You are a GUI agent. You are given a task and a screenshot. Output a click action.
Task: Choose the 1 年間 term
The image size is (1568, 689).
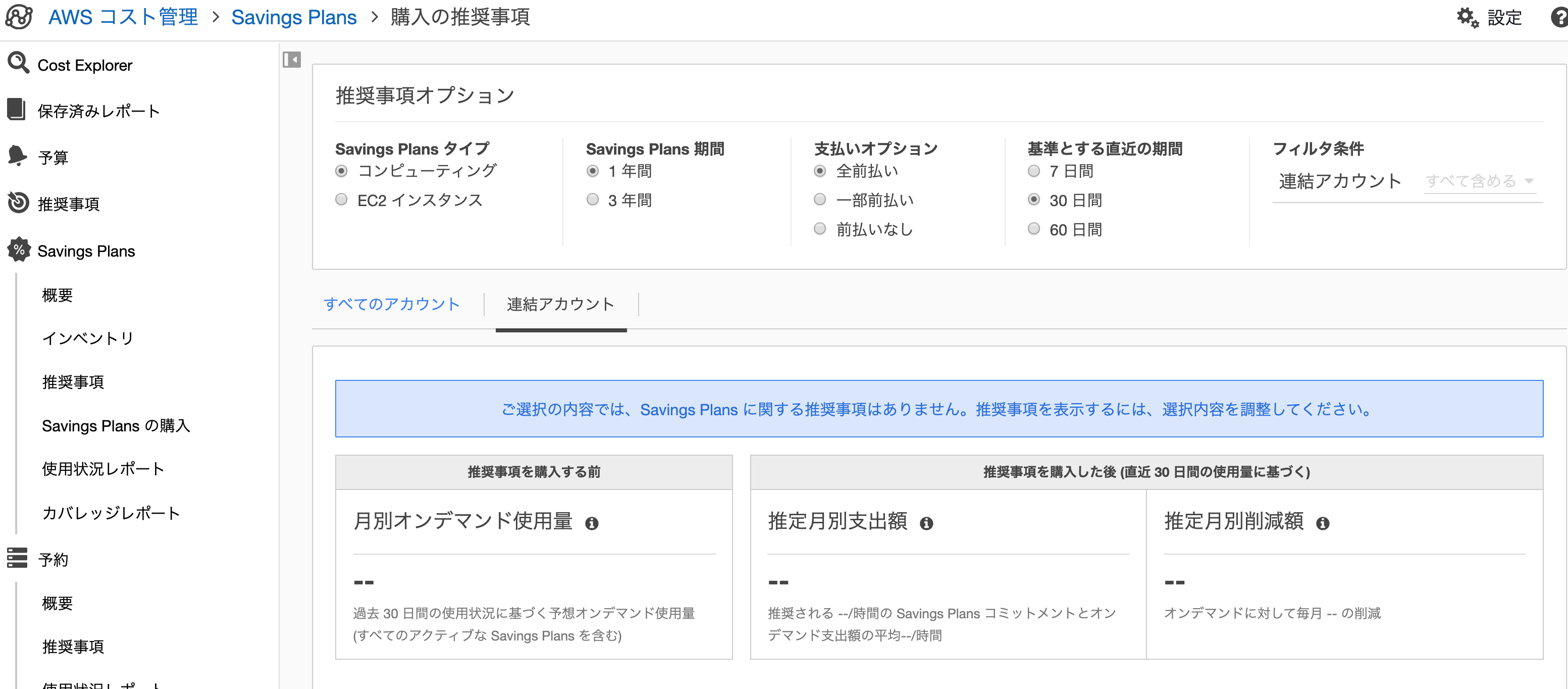(592, 171)
